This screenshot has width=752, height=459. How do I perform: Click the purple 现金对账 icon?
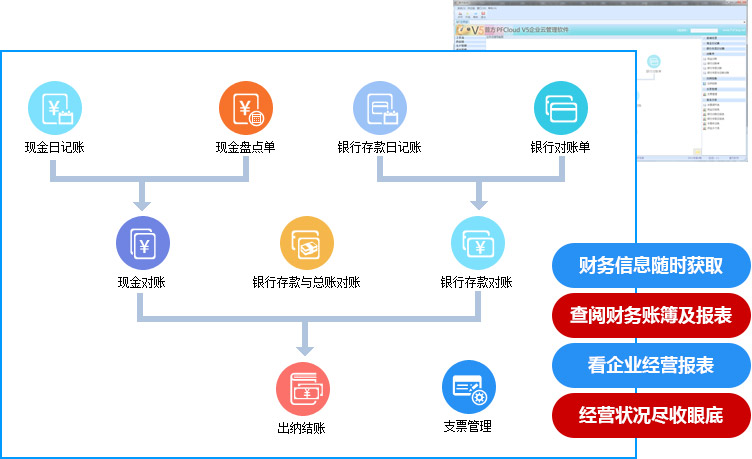click(x=143, y=243)
